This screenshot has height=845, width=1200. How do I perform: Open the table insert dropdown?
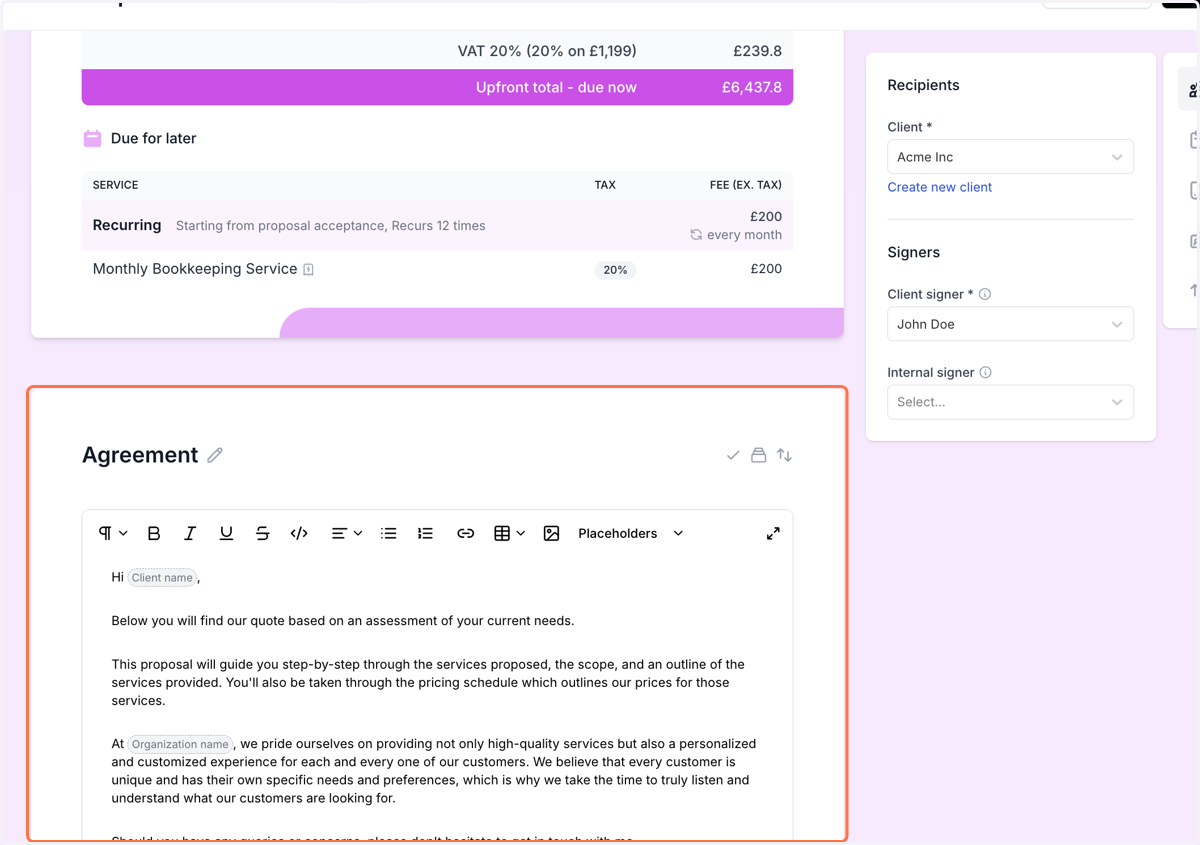pos(509,533)
